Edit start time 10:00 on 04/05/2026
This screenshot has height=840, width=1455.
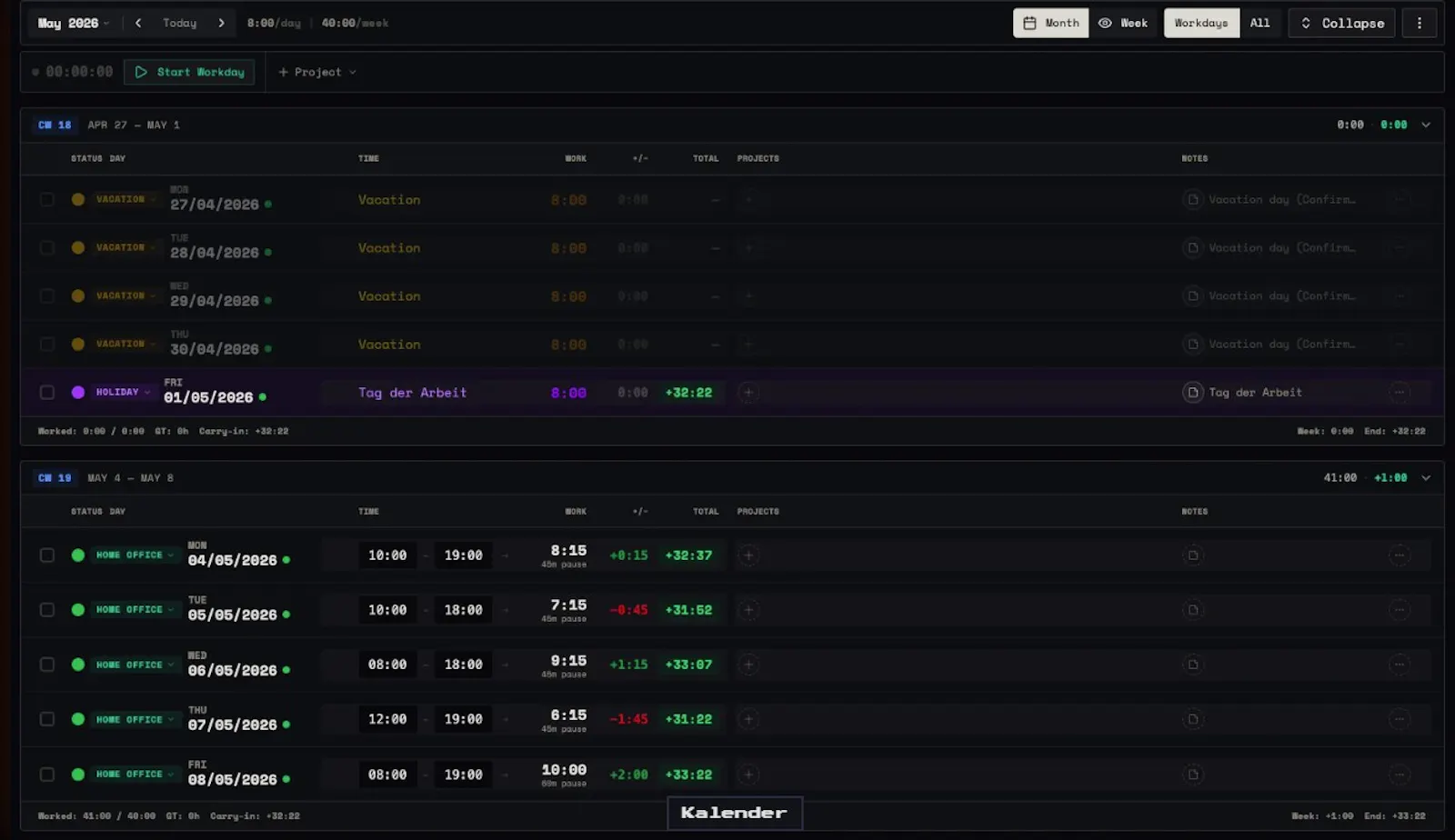(387, 555)
